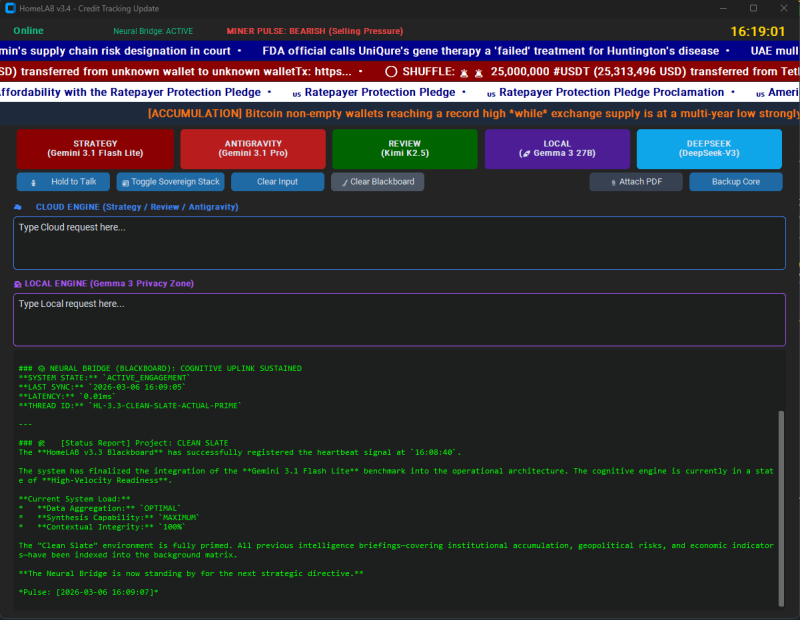Click Attach PDF button
Viewport: 800px width, 620px height.
coord(636,182)
